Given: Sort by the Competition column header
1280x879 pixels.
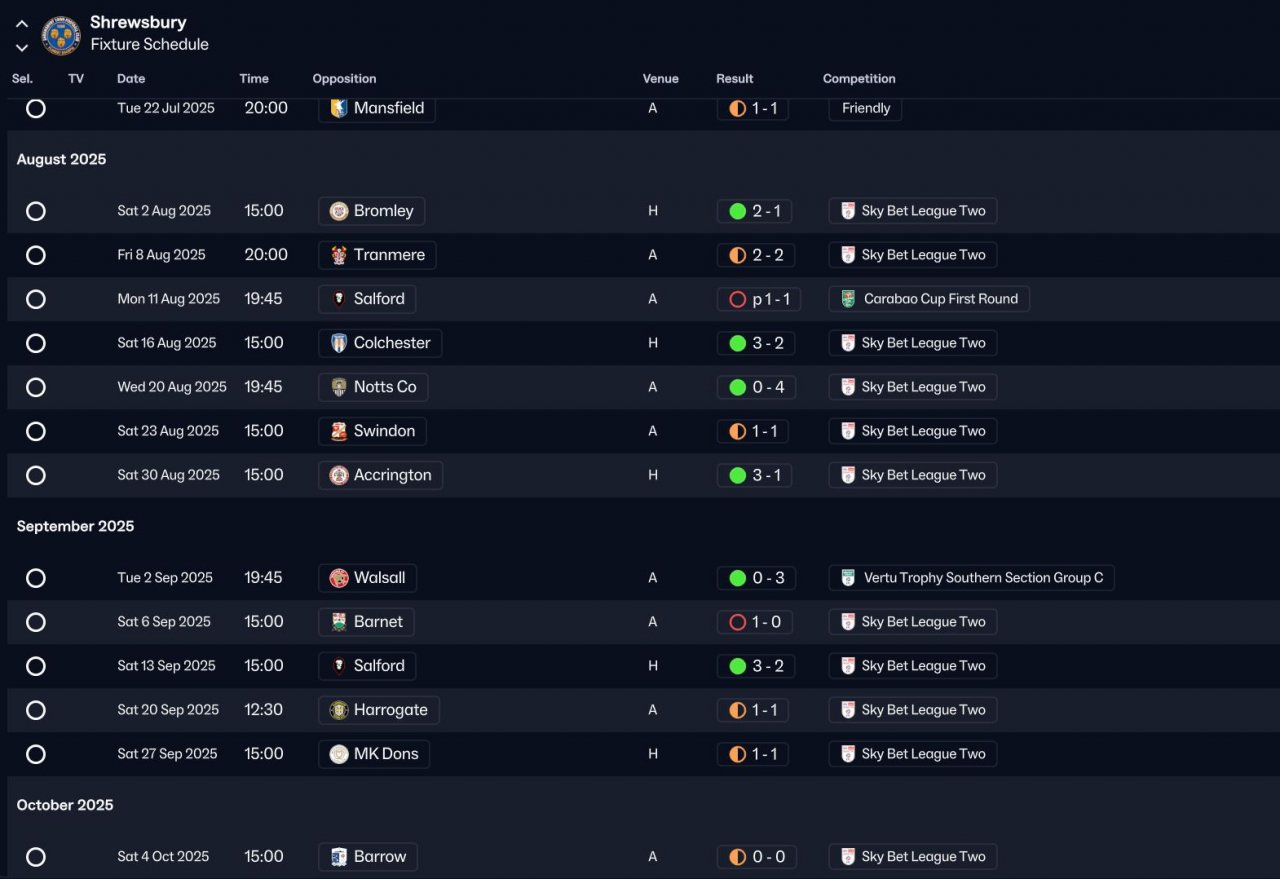Looking at the screenshot, I should click(x=859, y=79).
